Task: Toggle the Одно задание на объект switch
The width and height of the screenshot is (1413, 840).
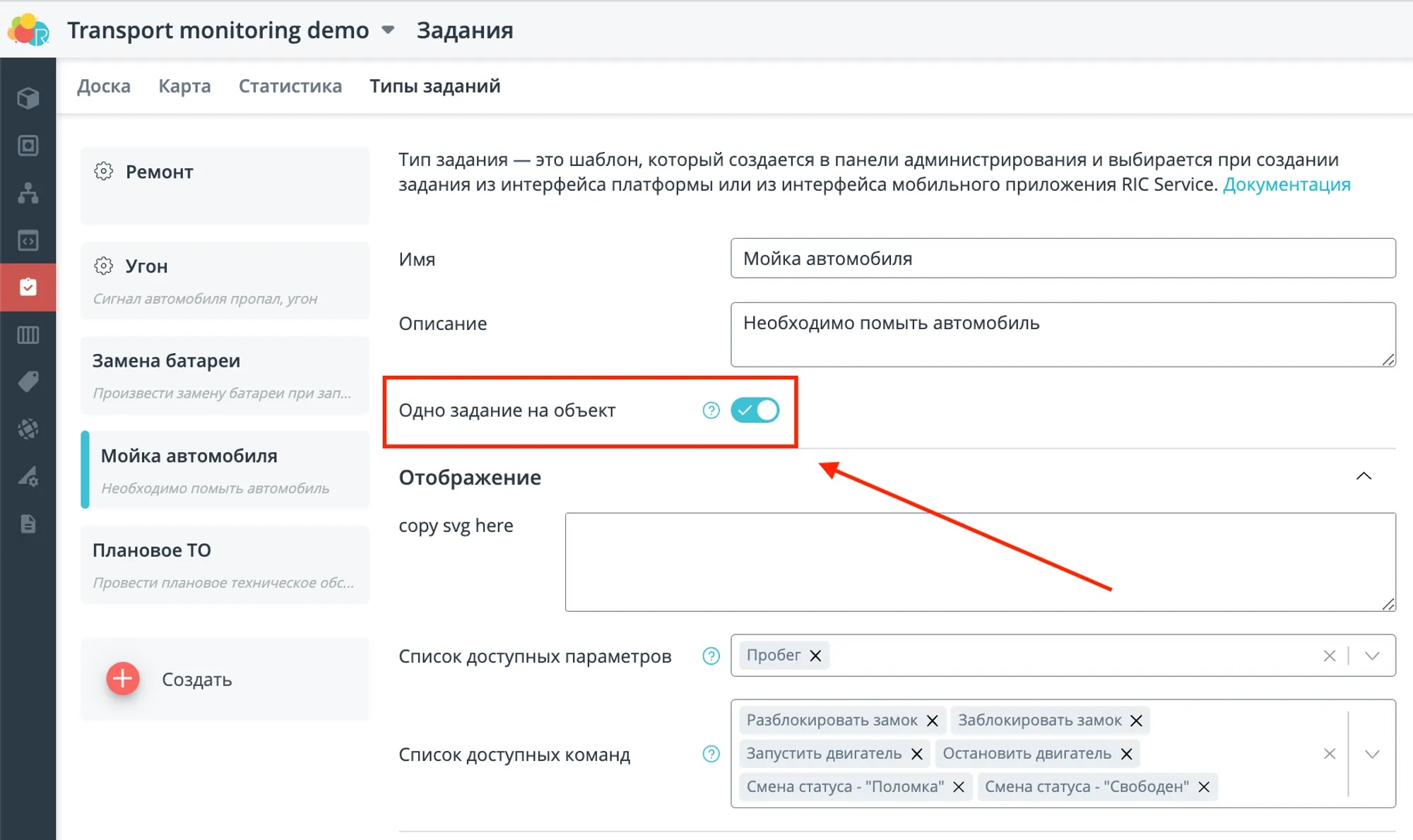Action: coord(755,410)
